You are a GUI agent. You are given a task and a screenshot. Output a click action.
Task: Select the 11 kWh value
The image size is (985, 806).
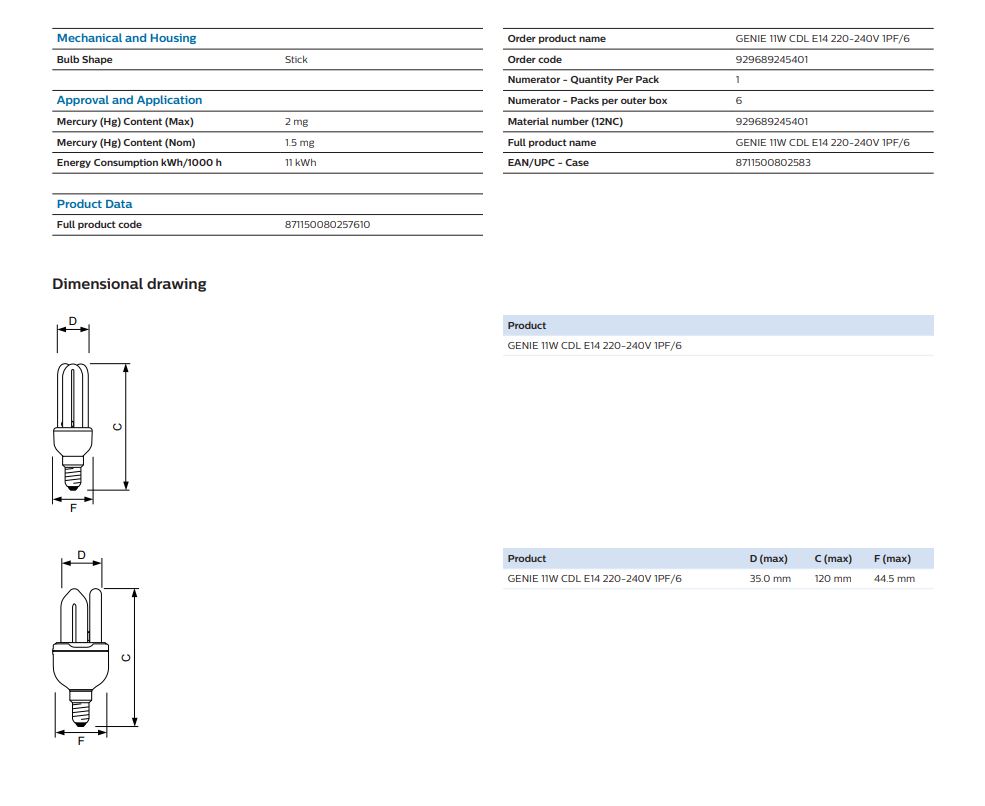click(300, 163)
